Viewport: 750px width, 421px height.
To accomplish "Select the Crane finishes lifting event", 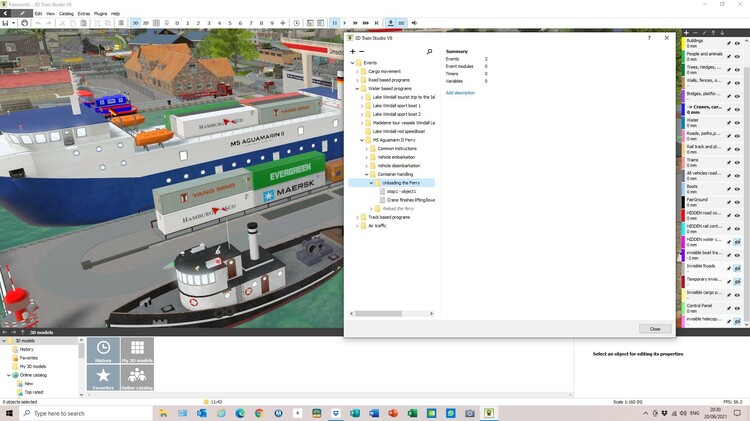I will 410,200.
